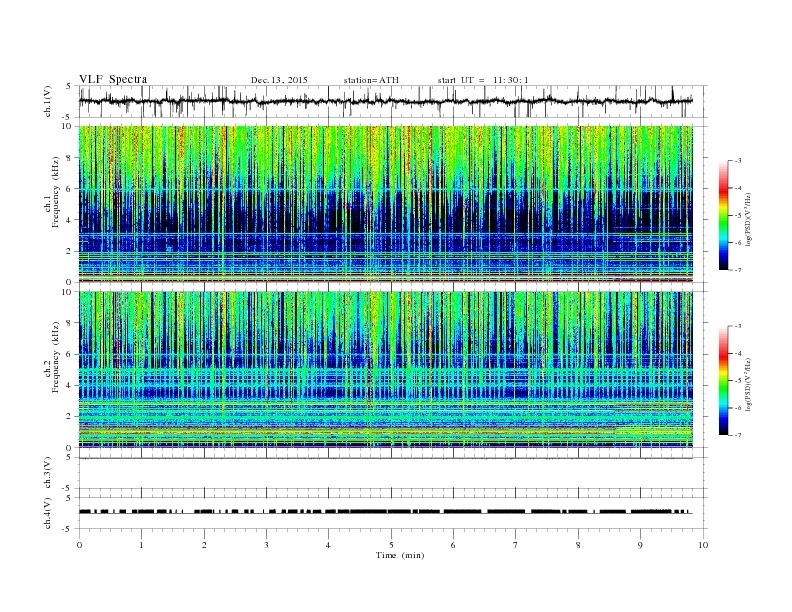Click the "1" tick on the time axis
Image resolution: width=792 pixels, height=612 pixels.
pos(141,545)
